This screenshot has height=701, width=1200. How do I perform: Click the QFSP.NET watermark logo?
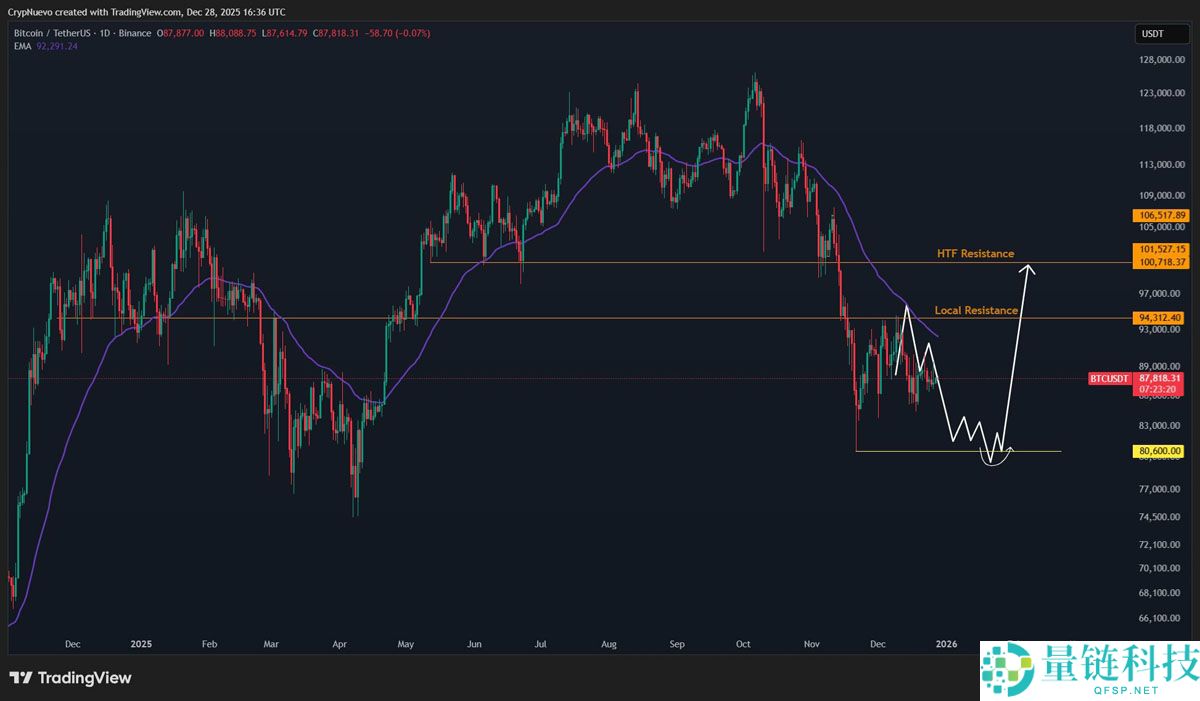(1086, 667)
